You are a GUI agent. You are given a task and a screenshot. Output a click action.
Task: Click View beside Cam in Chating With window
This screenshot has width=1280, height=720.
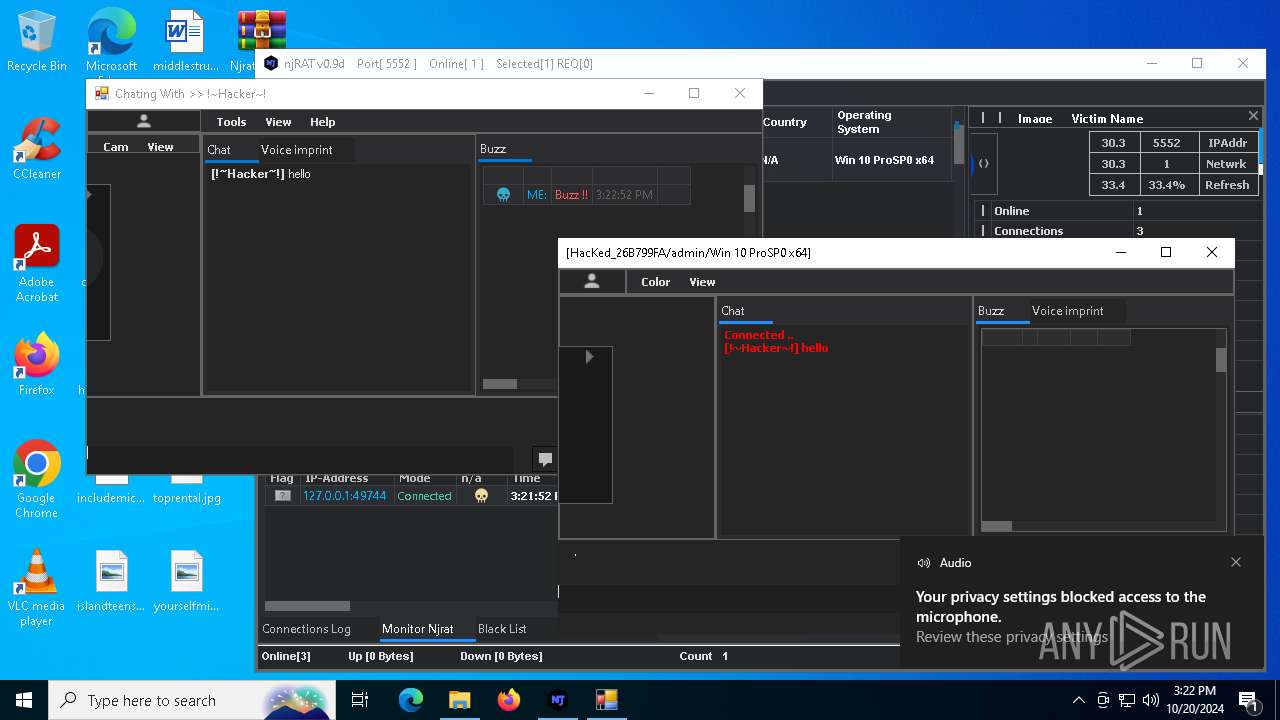[x=160, y=147]
